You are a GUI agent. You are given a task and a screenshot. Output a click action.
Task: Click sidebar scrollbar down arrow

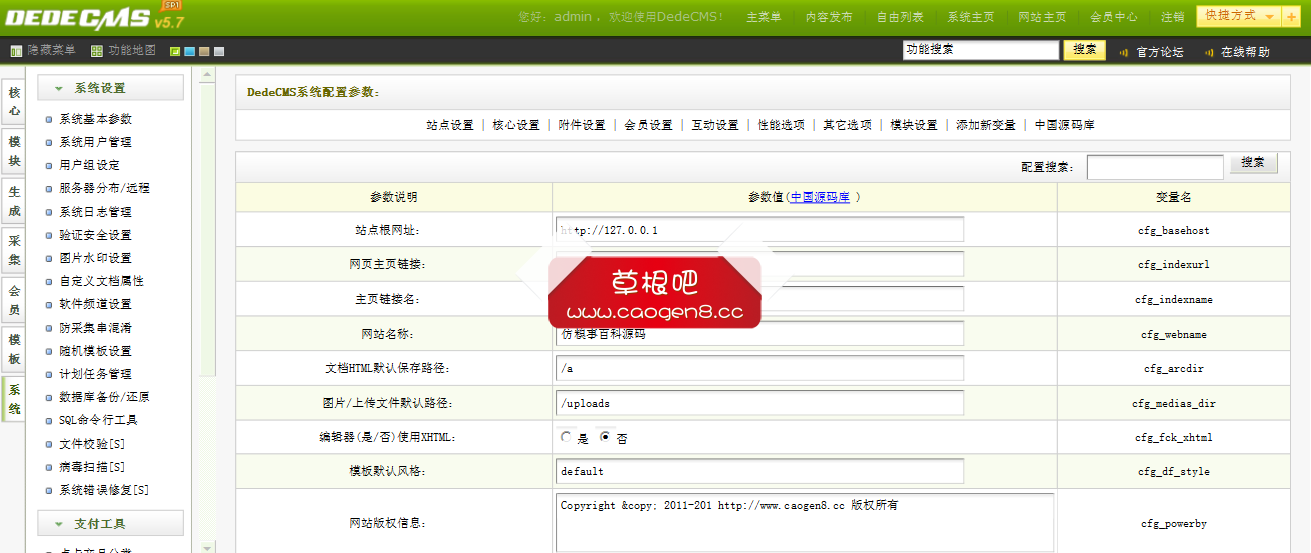(208, 546)
